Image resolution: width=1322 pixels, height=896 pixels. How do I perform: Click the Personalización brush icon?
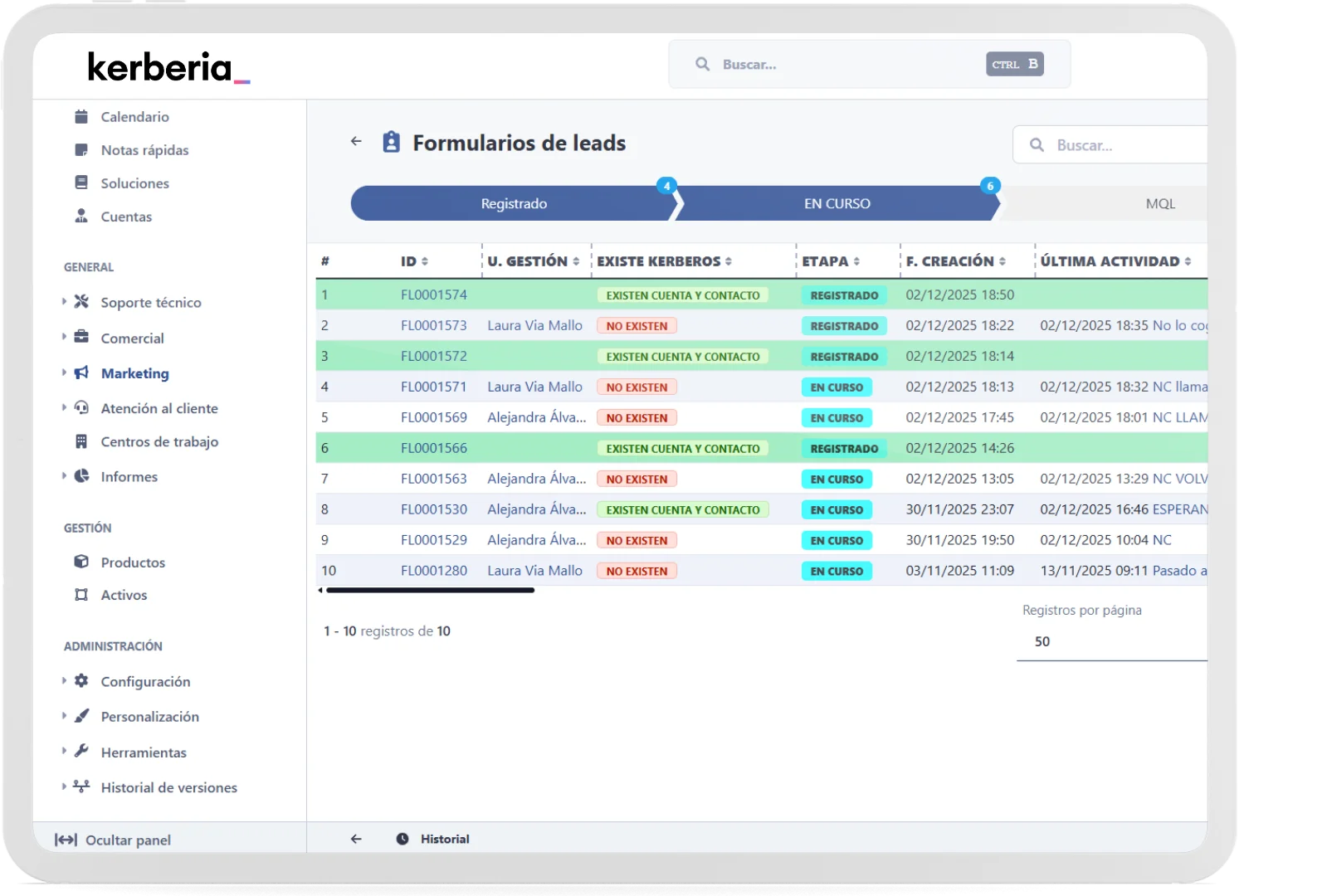click(x=81, y=716)
